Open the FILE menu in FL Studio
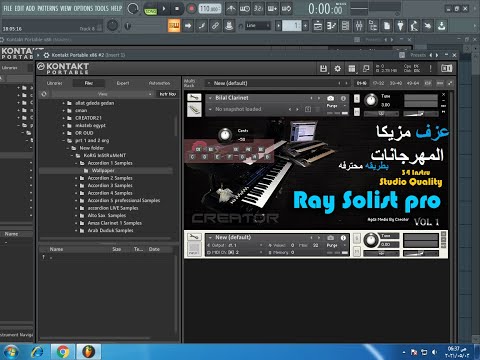The width and height of the screenshot is (480, 360). (7, 8)
